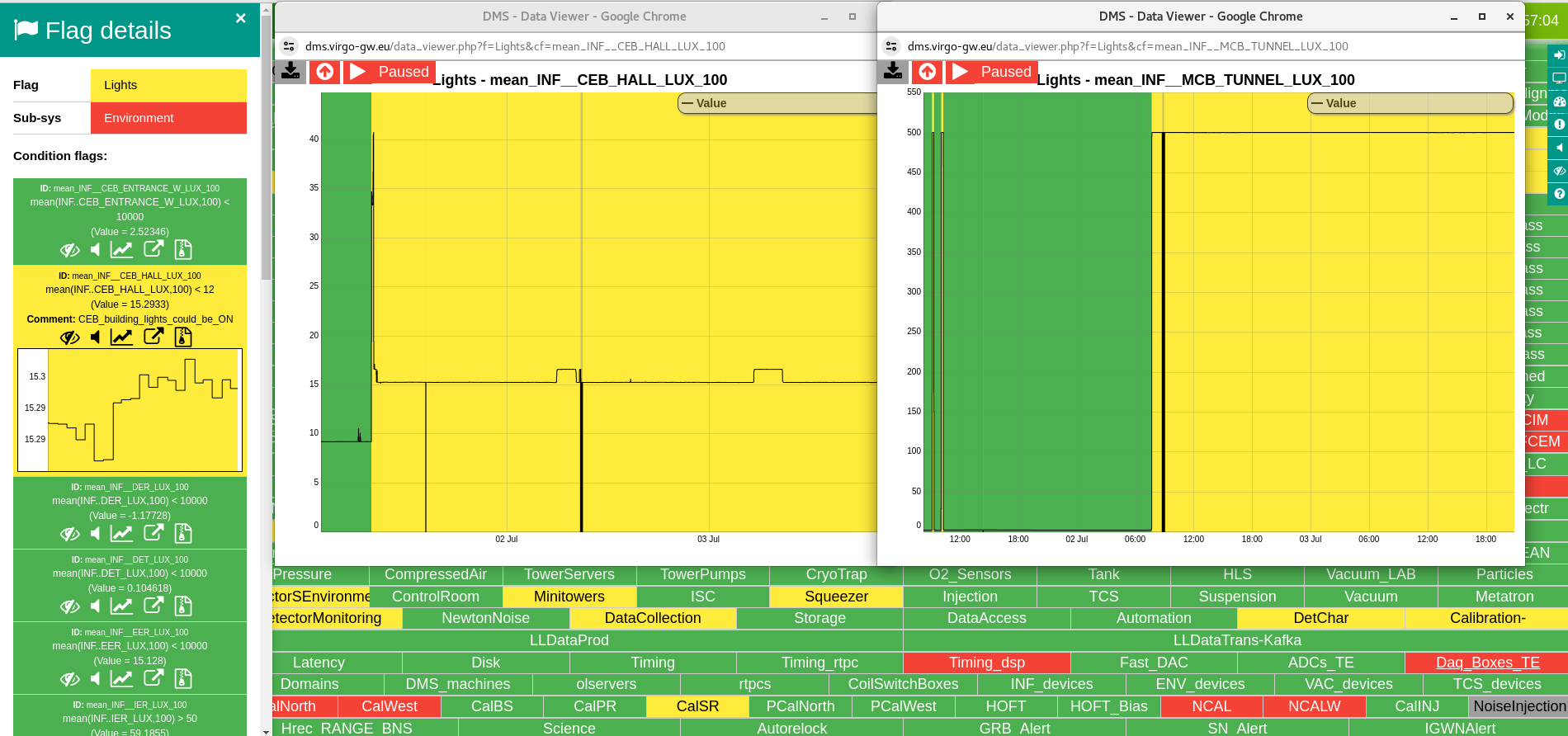Image resolution: width=1568 pixels, height=736 pixels.
Task: Toggle Value series in MCB_TUNNEL chart legend
Action: 1410,103
